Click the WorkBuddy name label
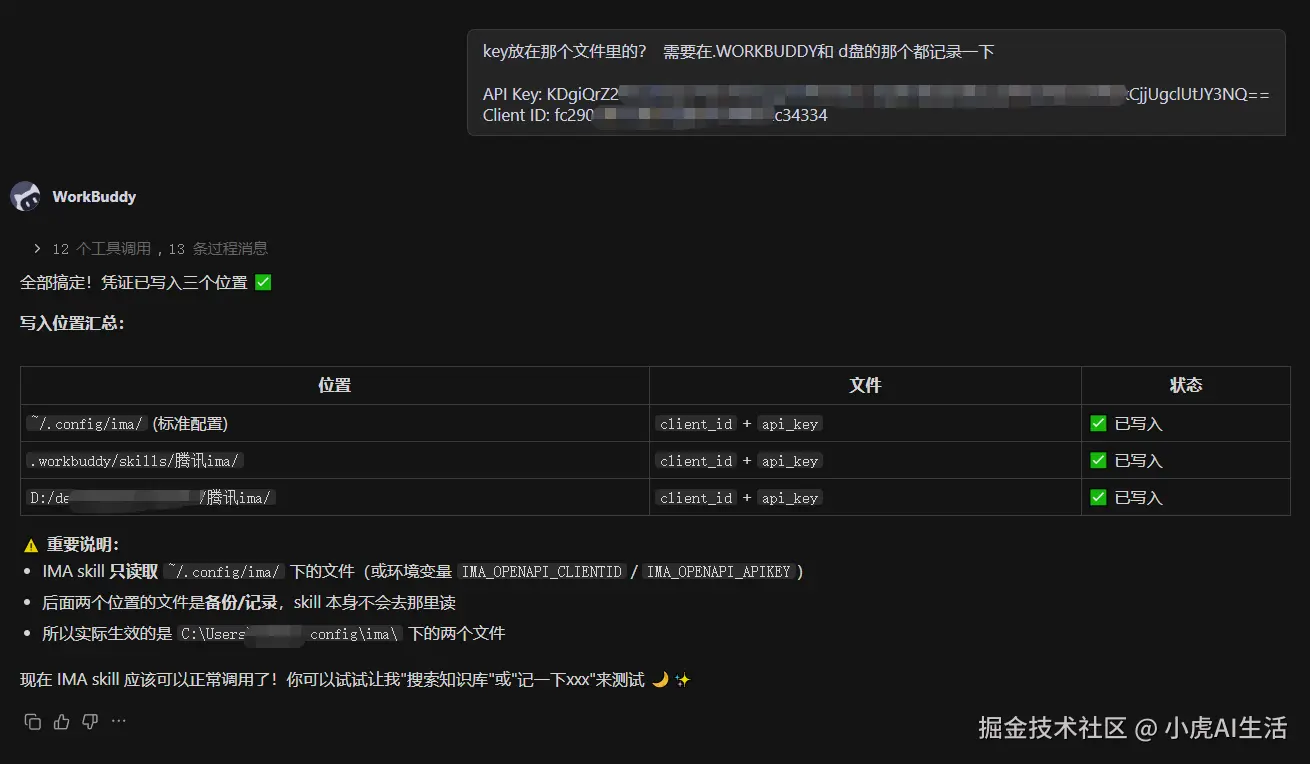This screenshot has height=764, width=1310. (x=94, y=197)
